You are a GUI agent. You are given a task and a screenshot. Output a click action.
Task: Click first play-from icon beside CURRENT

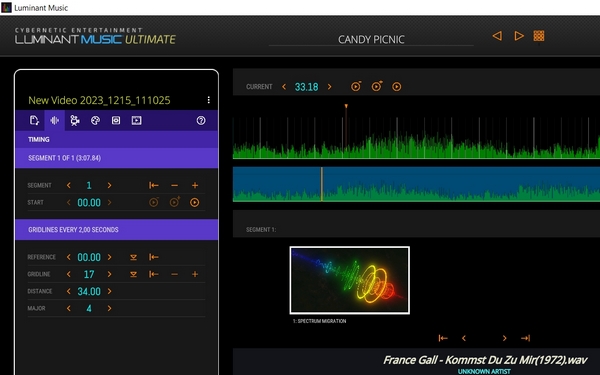point(356,86)
